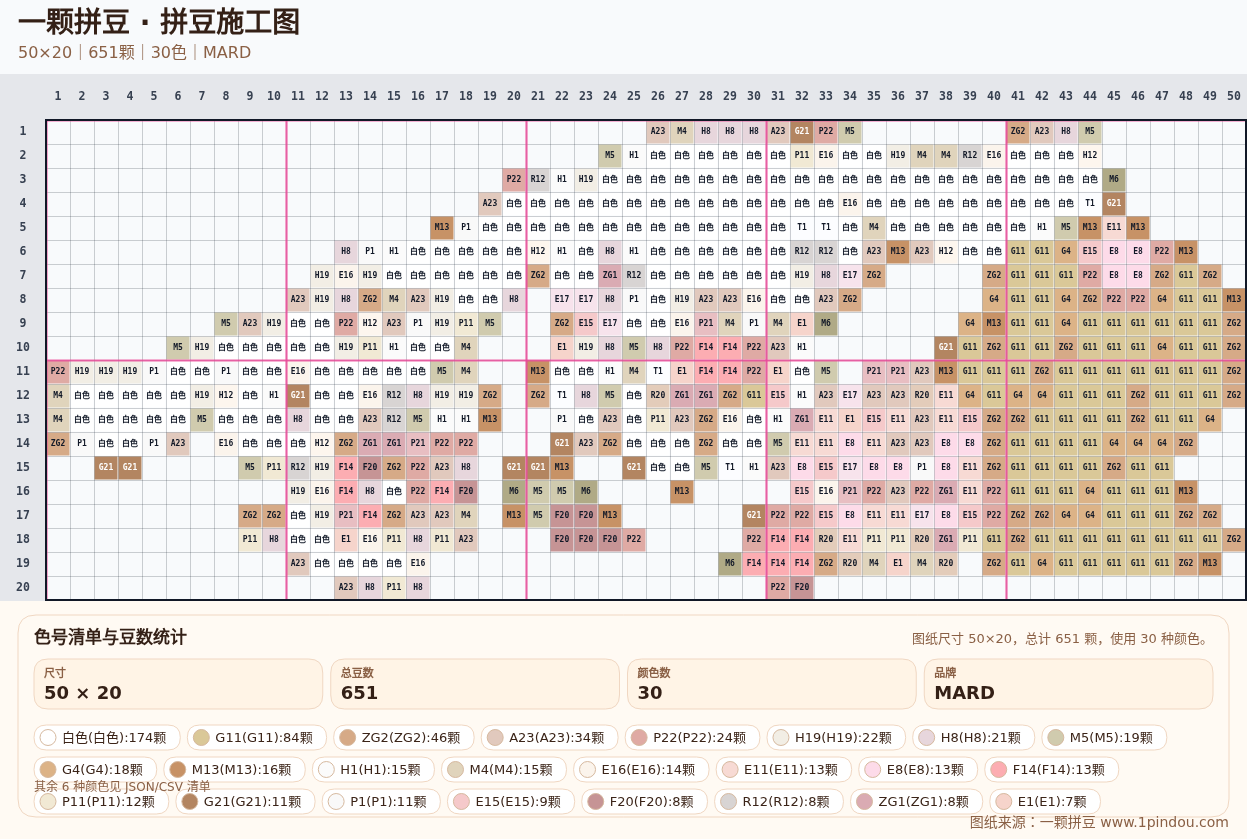Click the ZG2 color swatch circle in the legend
This screenshot has height=839, width=1247.
[x=348, y=738]
